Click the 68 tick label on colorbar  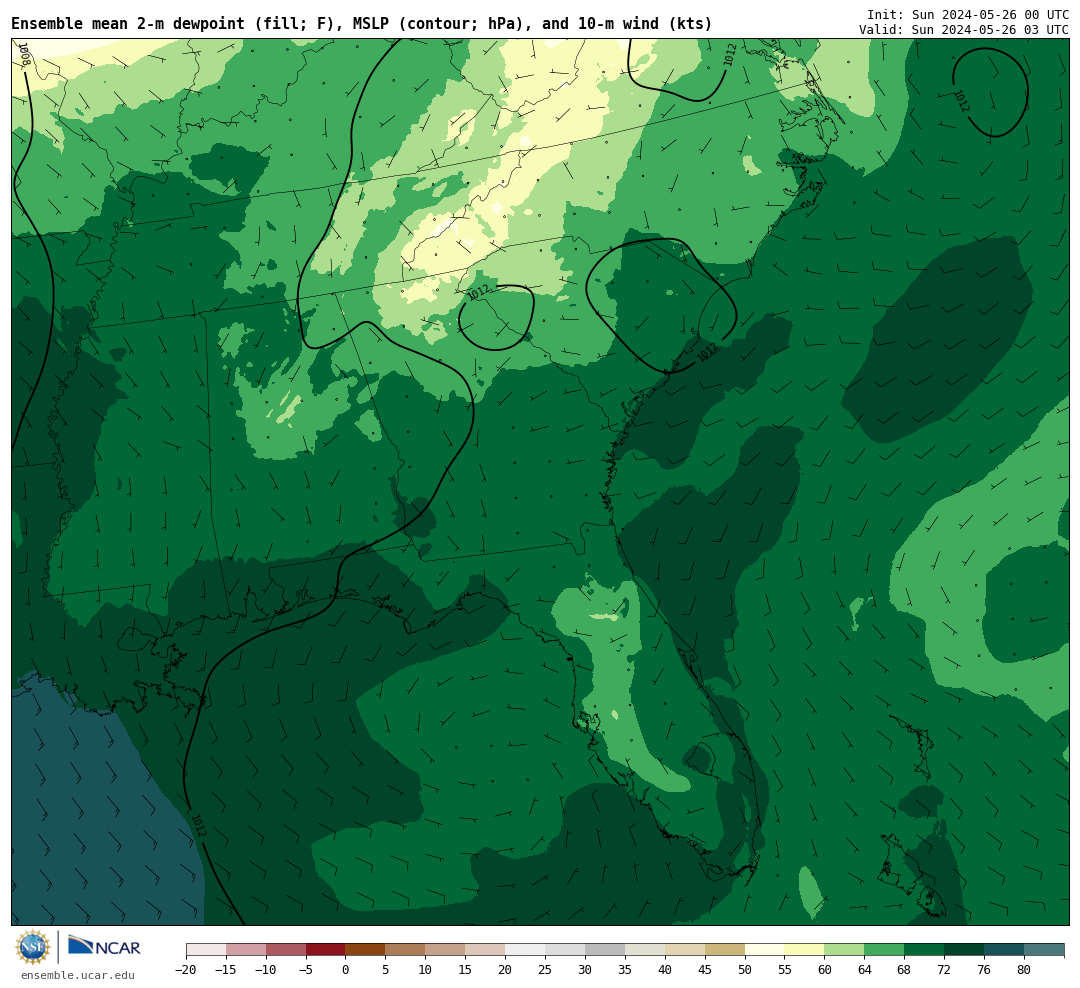[x=905, y=970]
